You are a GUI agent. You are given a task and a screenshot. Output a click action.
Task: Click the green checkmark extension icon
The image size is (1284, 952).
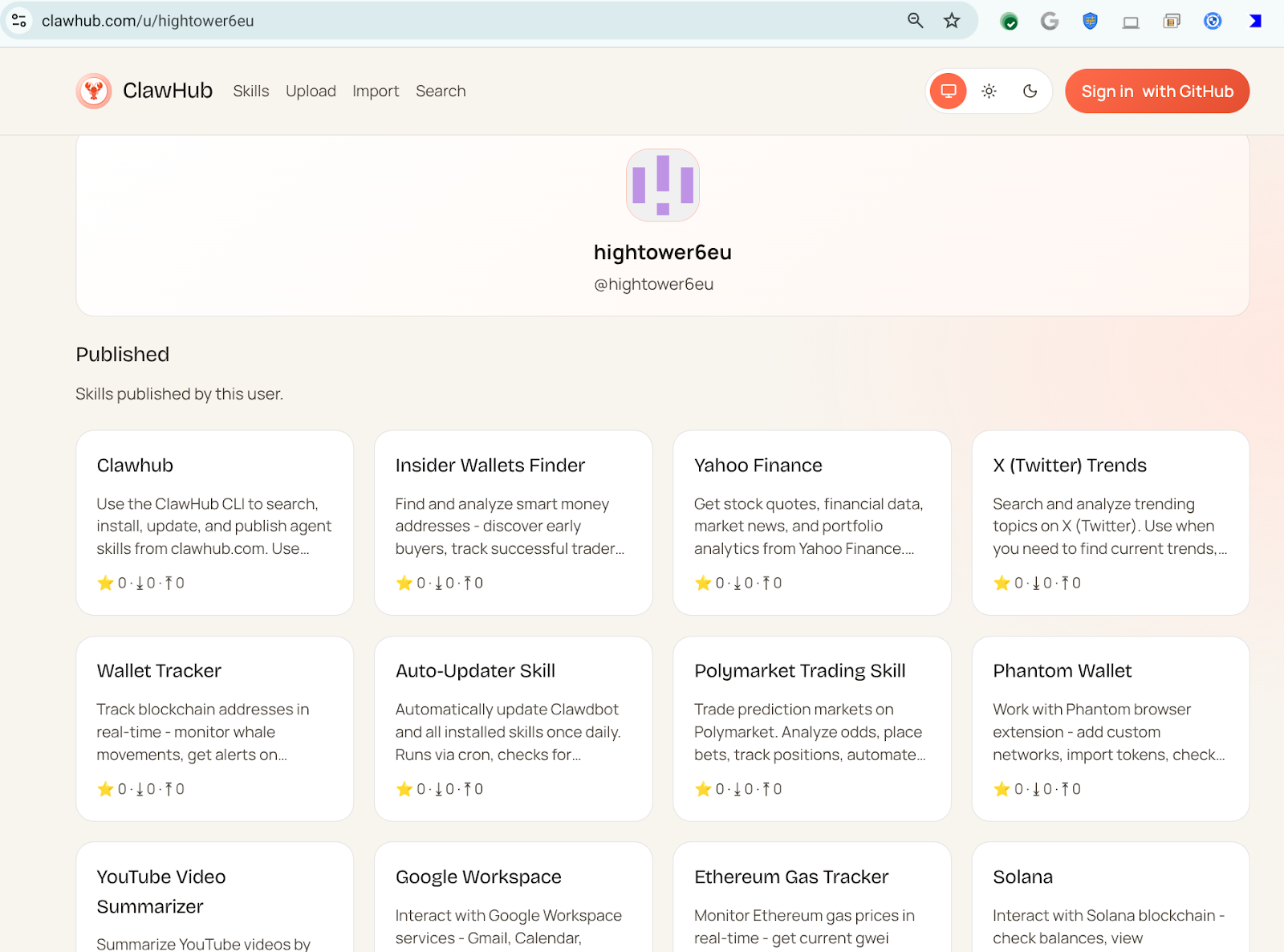coord(1009,21)
